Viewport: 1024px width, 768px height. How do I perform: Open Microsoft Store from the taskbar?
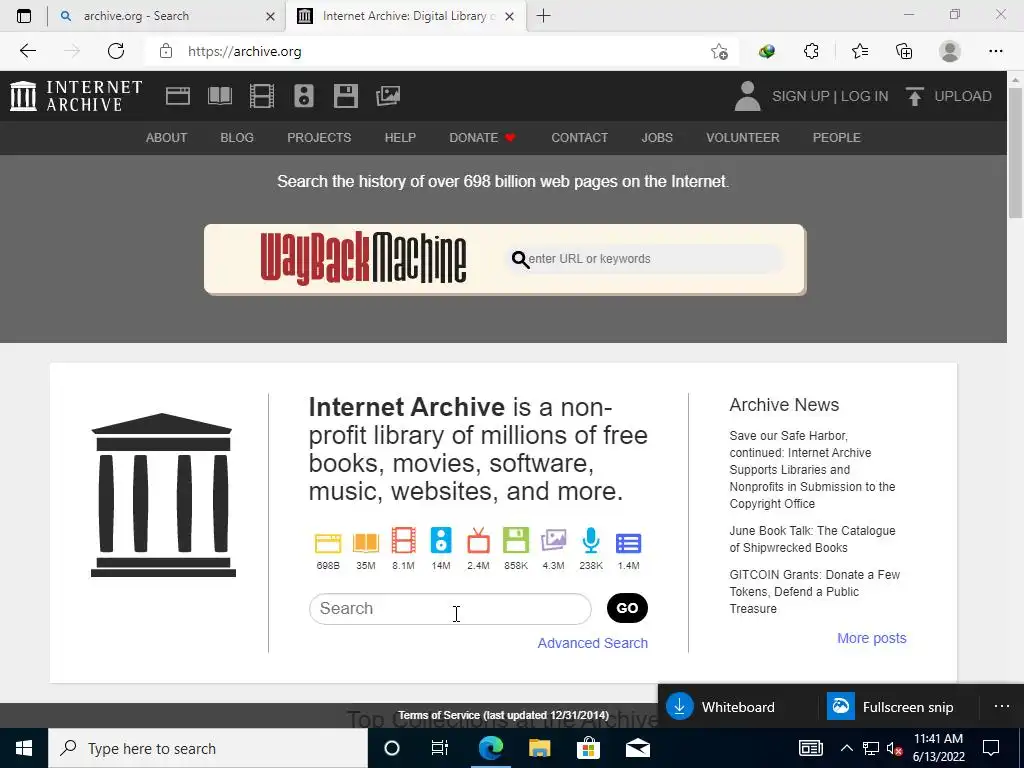click(588, 748)
